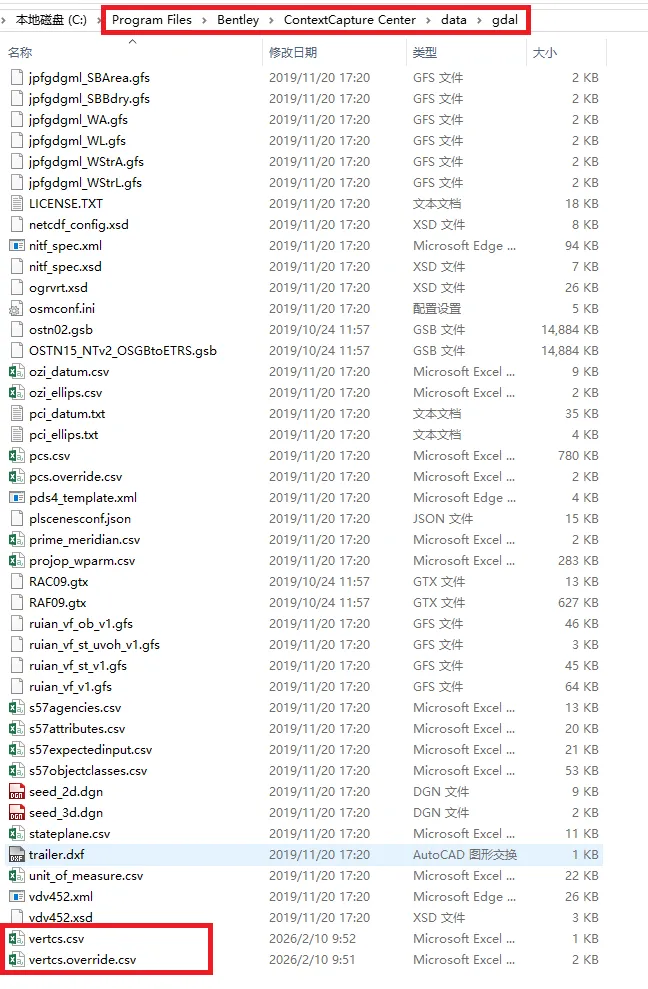Select file nitf_spec.xsd
This screenshot has height=989, width=648.
pos(65,267)
